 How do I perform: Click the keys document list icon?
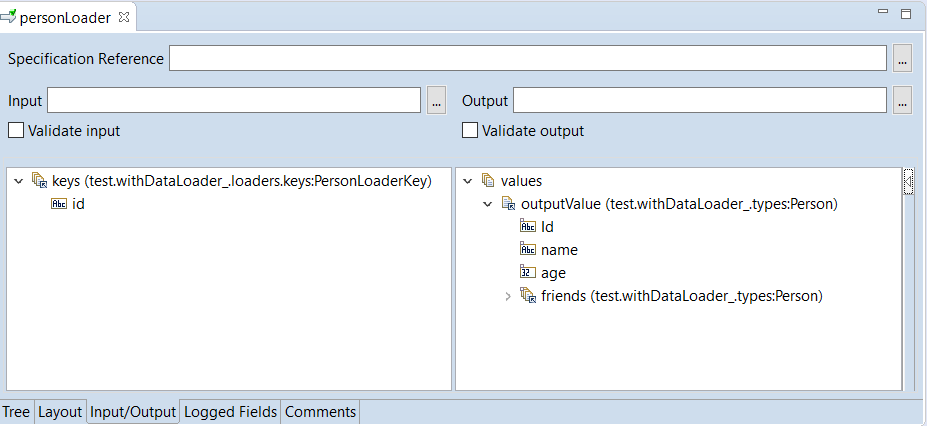coord(40,181)
